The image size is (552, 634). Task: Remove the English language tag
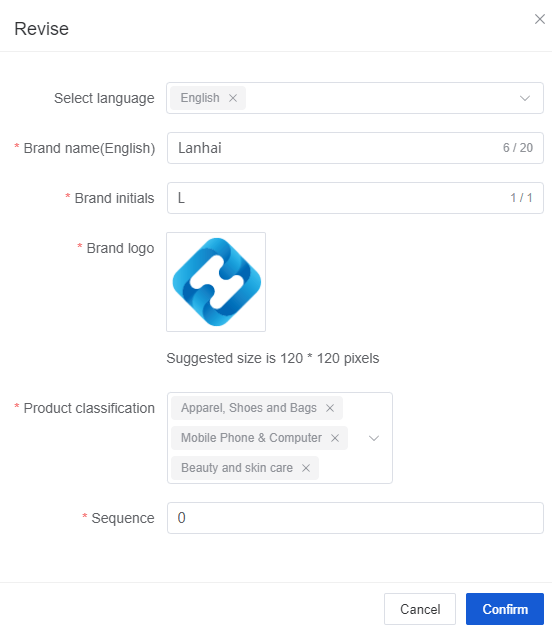233,98
